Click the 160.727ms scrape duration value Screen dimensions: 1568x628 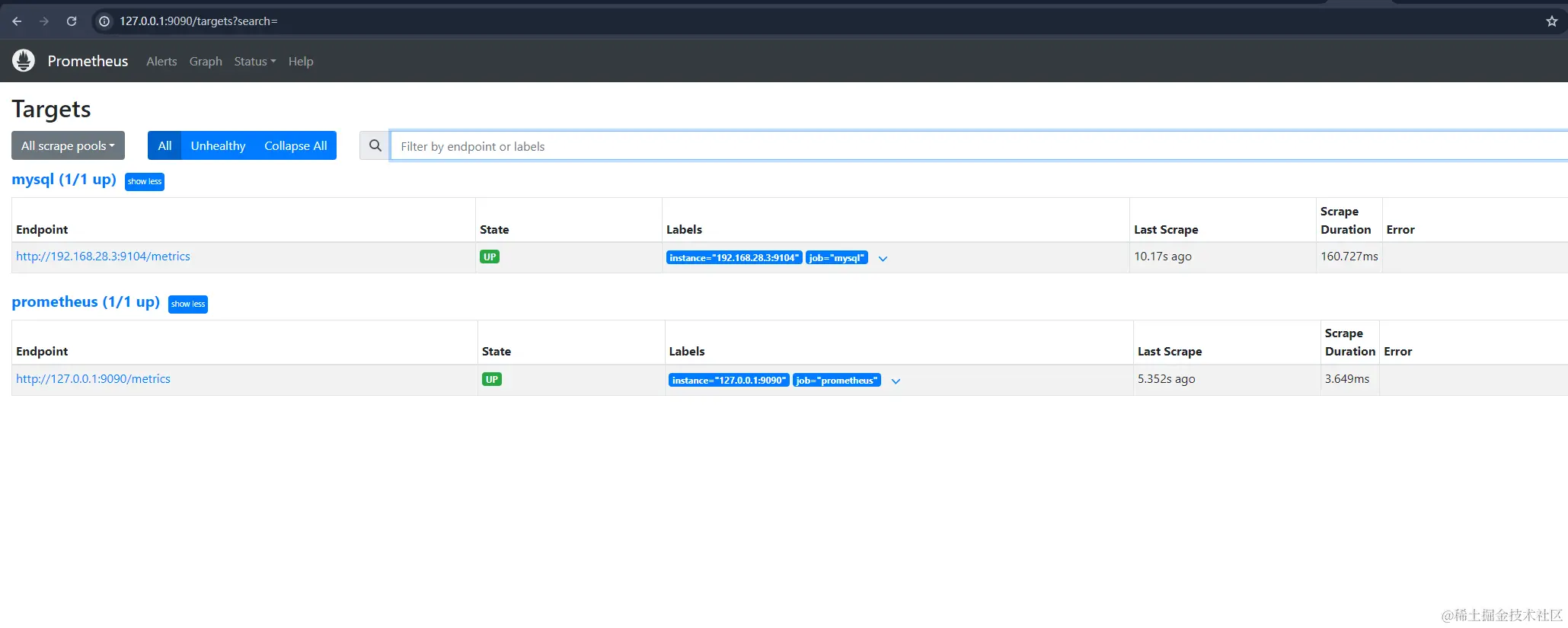(1349, 257)
